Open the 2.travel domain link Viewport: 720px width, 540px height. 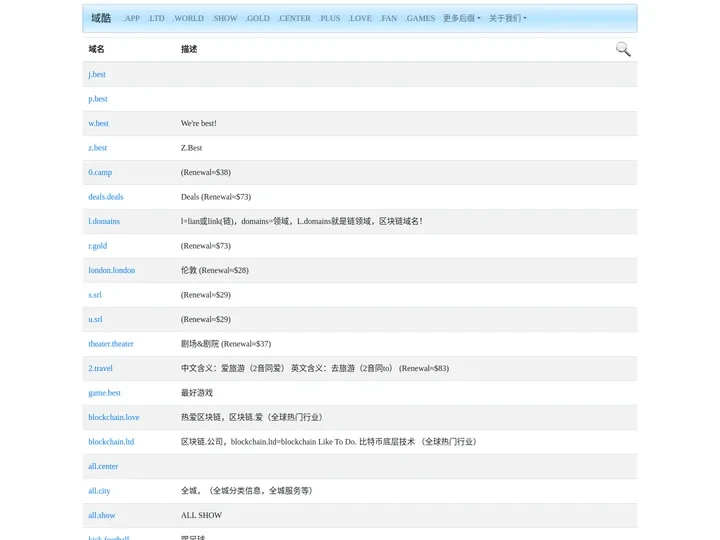click(x=100, y=368)
